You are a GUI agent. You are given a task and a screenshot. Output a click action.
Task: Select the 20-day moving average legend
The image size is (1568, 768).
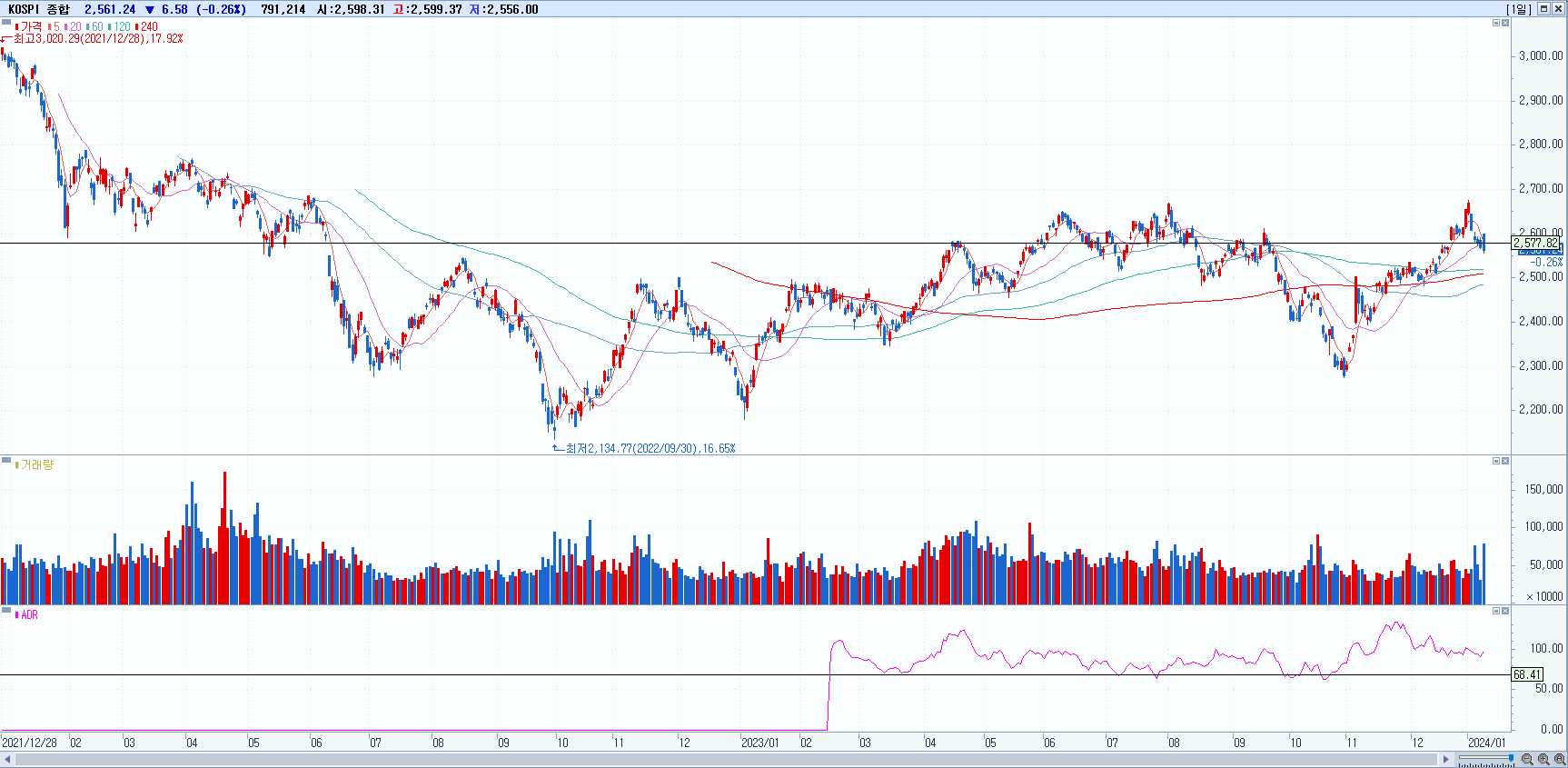73,26
